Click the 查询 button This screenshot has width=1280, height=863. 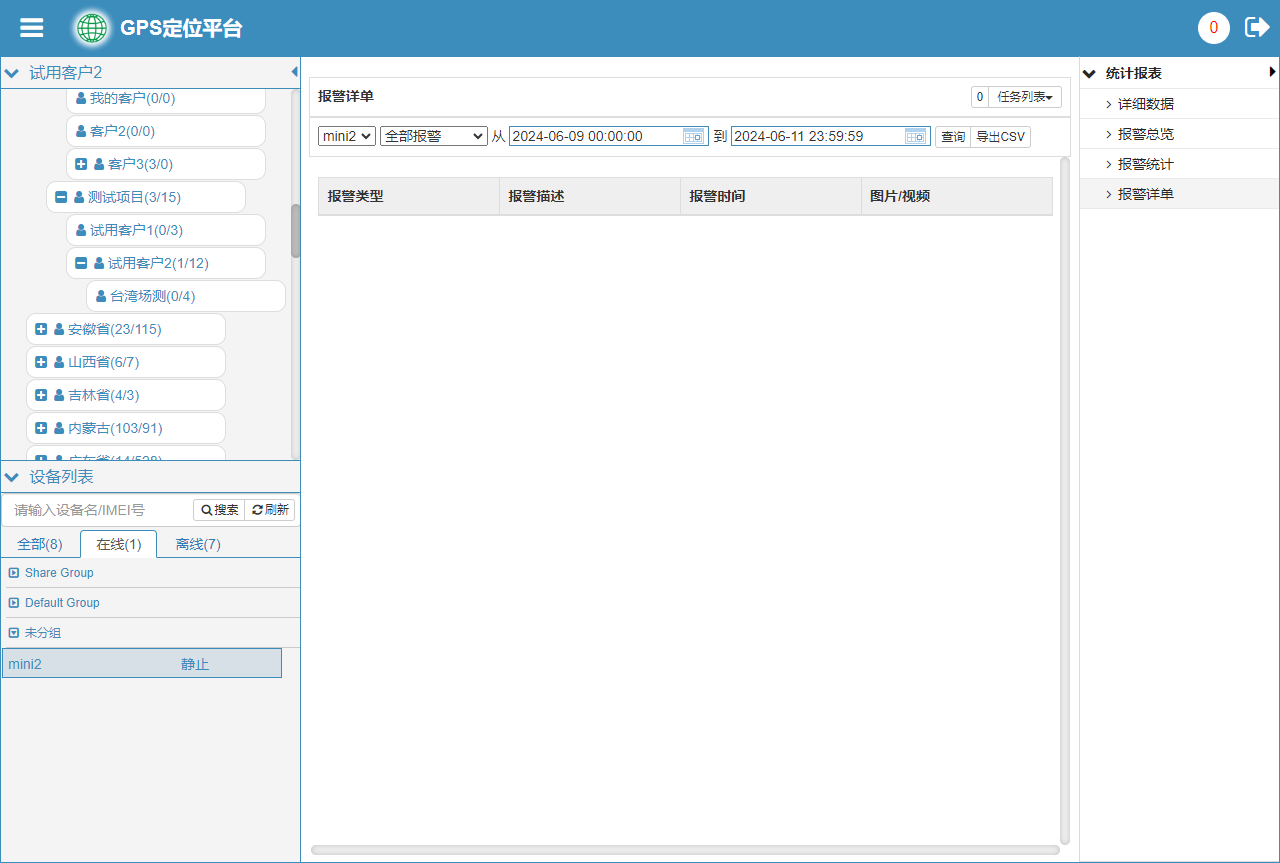953,137
